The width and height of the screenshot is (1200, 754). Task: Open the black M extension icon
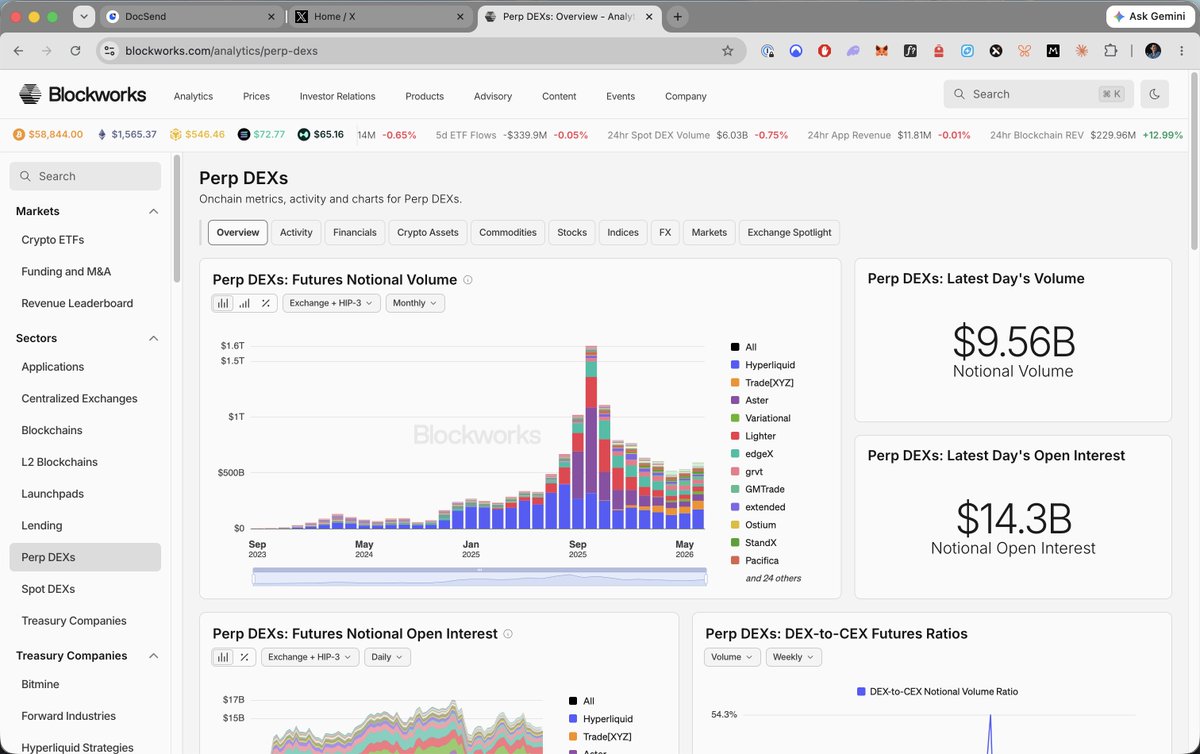point(1053,51)
